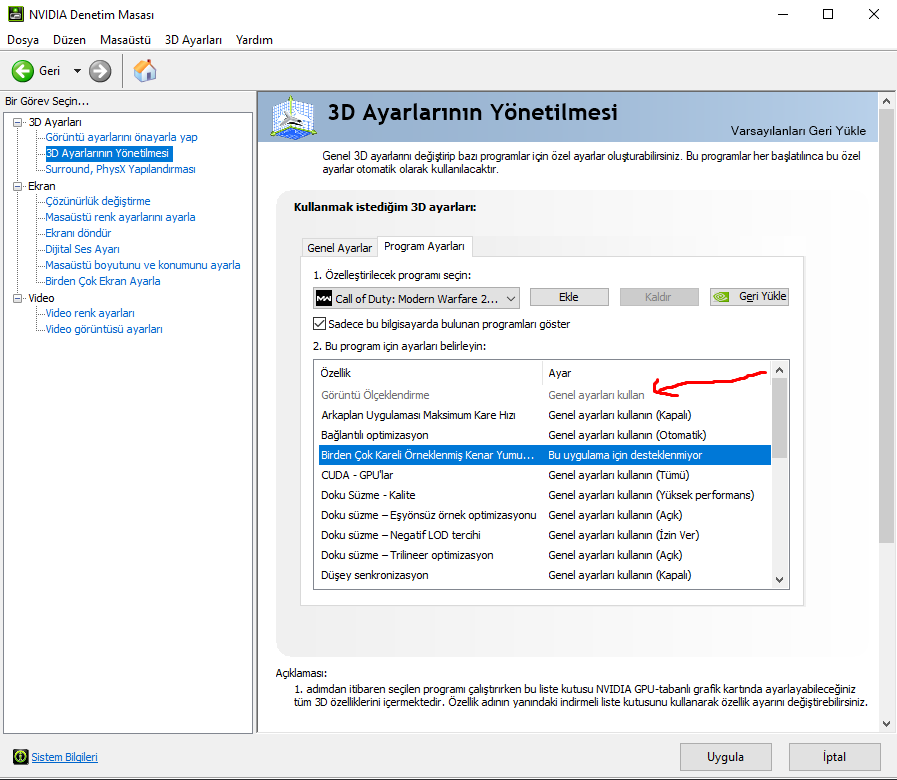Screen dimensions: 897x780
Task: Open the Dosya menu
Action: click(x=23, y=40)
